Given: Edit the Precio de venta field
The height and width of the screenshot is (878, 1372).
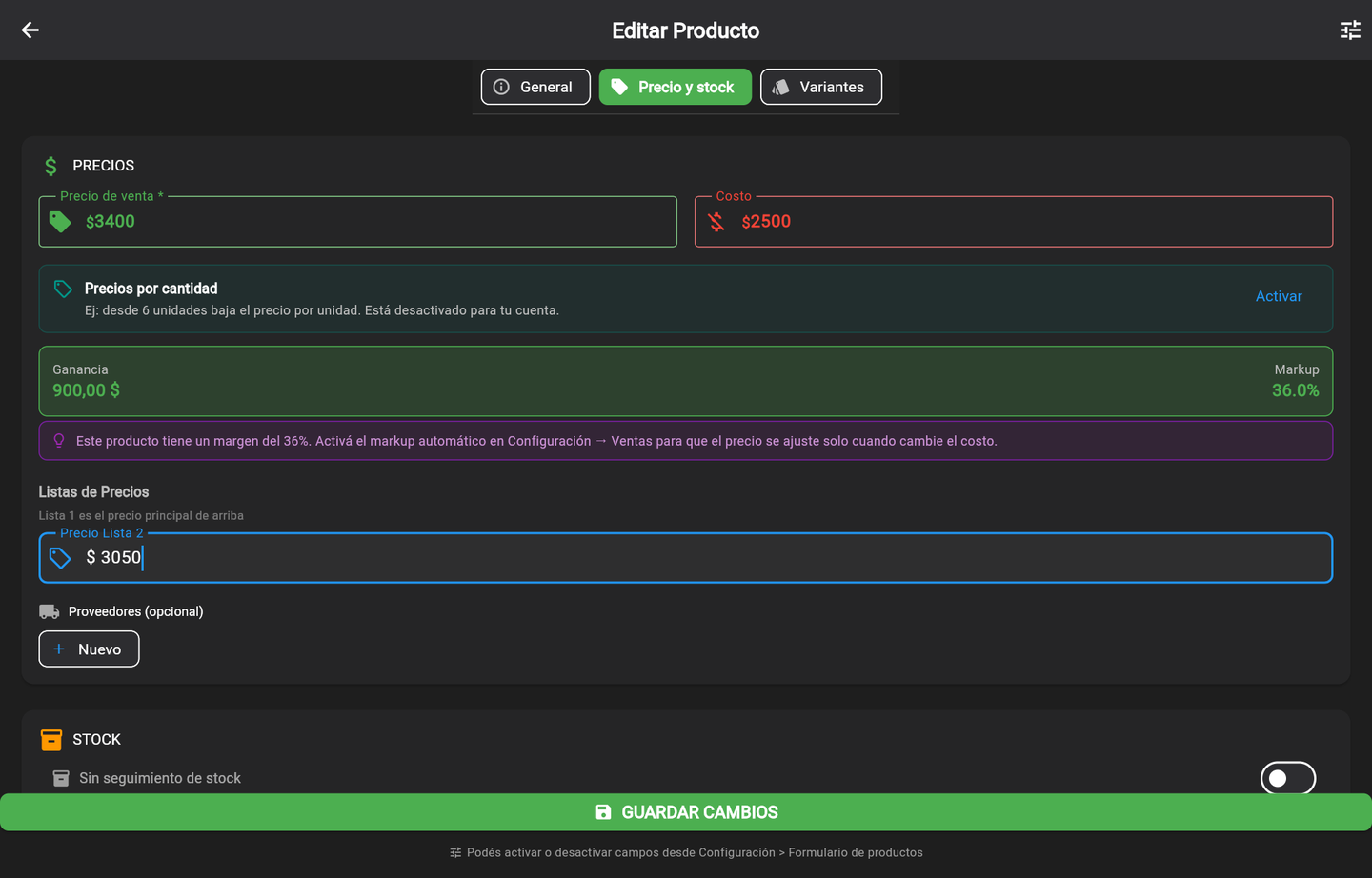Looking at the screenshot, I should [357, 222].
